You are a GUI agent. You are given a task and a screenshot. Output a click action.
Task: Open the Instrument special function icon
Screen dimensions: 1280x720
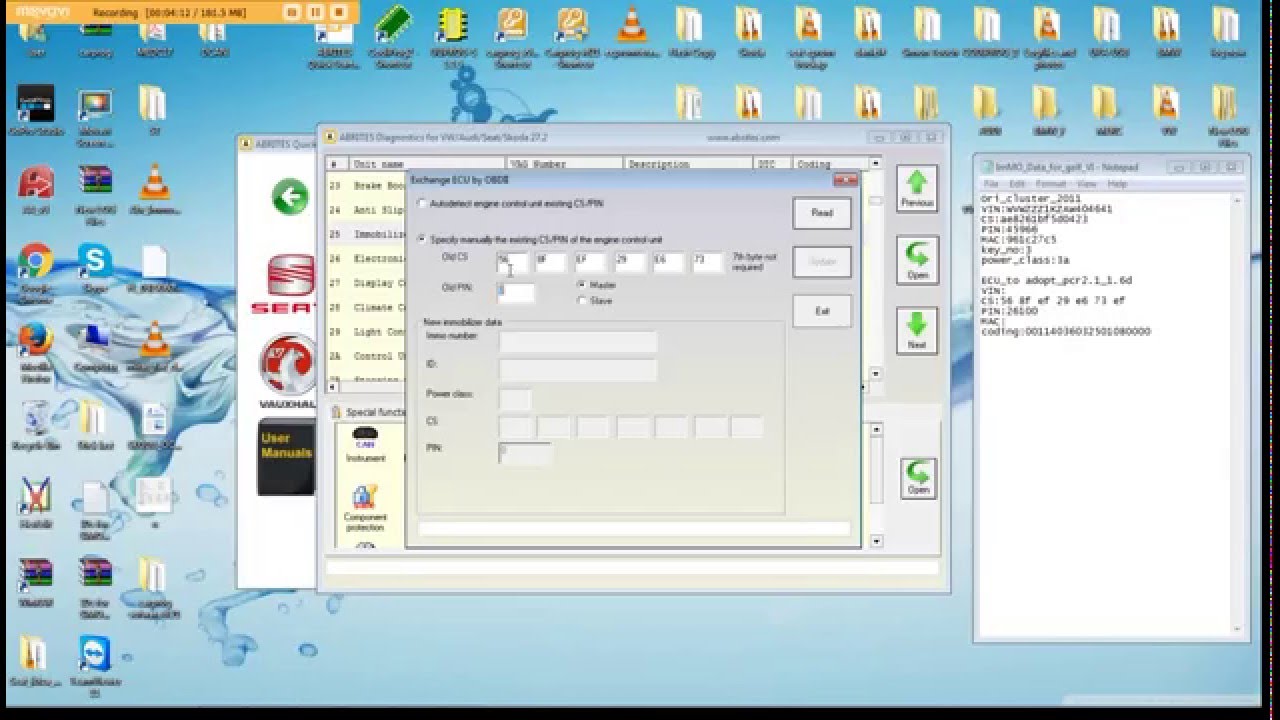[x=365, y=445]
